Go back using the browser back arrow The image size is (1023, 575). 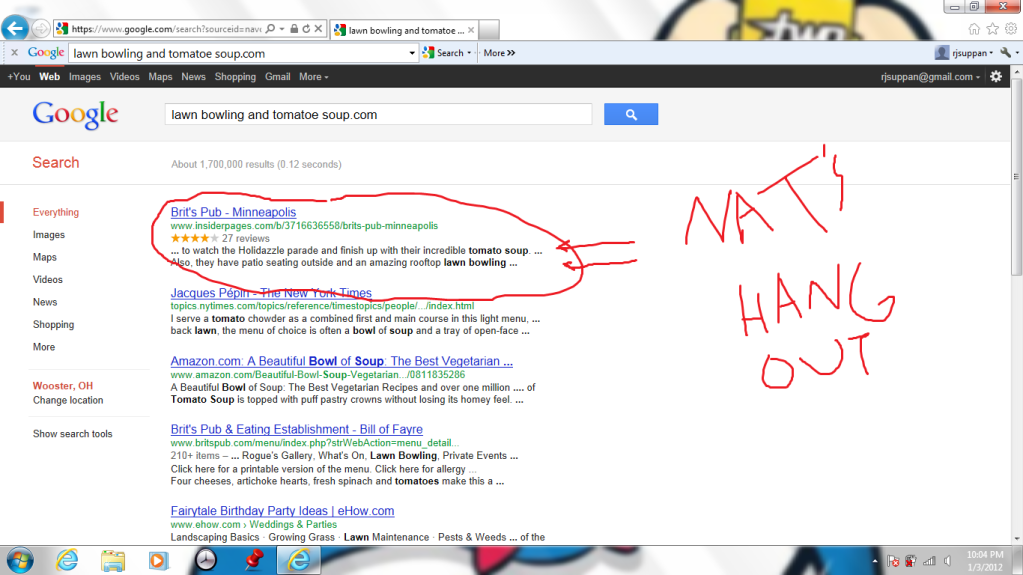(x=16, y=29)
